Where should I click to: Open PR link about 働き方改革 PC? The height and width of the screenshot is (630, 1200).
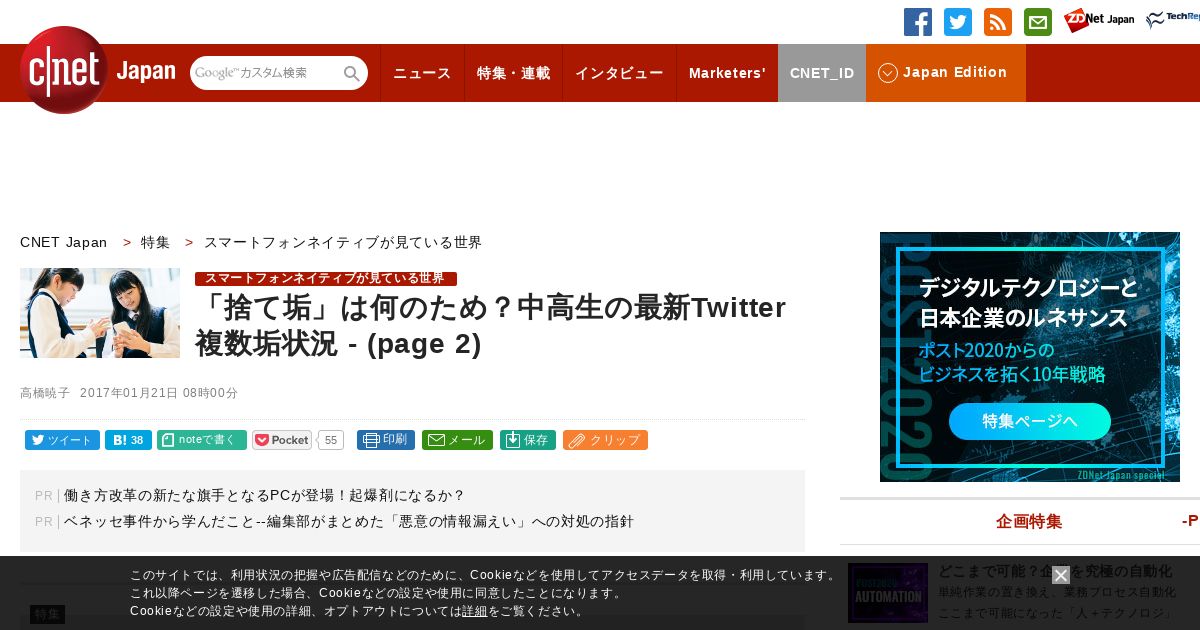point(265,495)
